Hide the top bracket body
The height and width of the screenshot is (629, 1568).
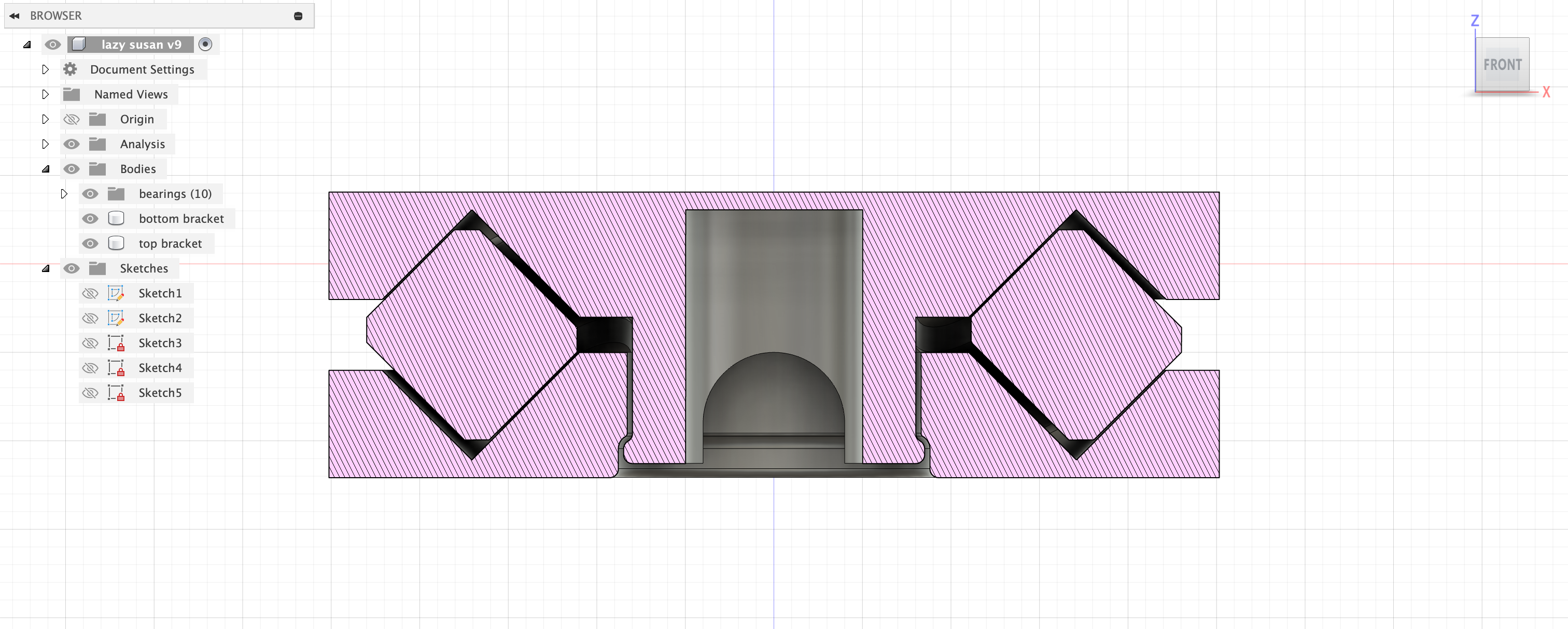pyautogui.click(x=90, y=244)
